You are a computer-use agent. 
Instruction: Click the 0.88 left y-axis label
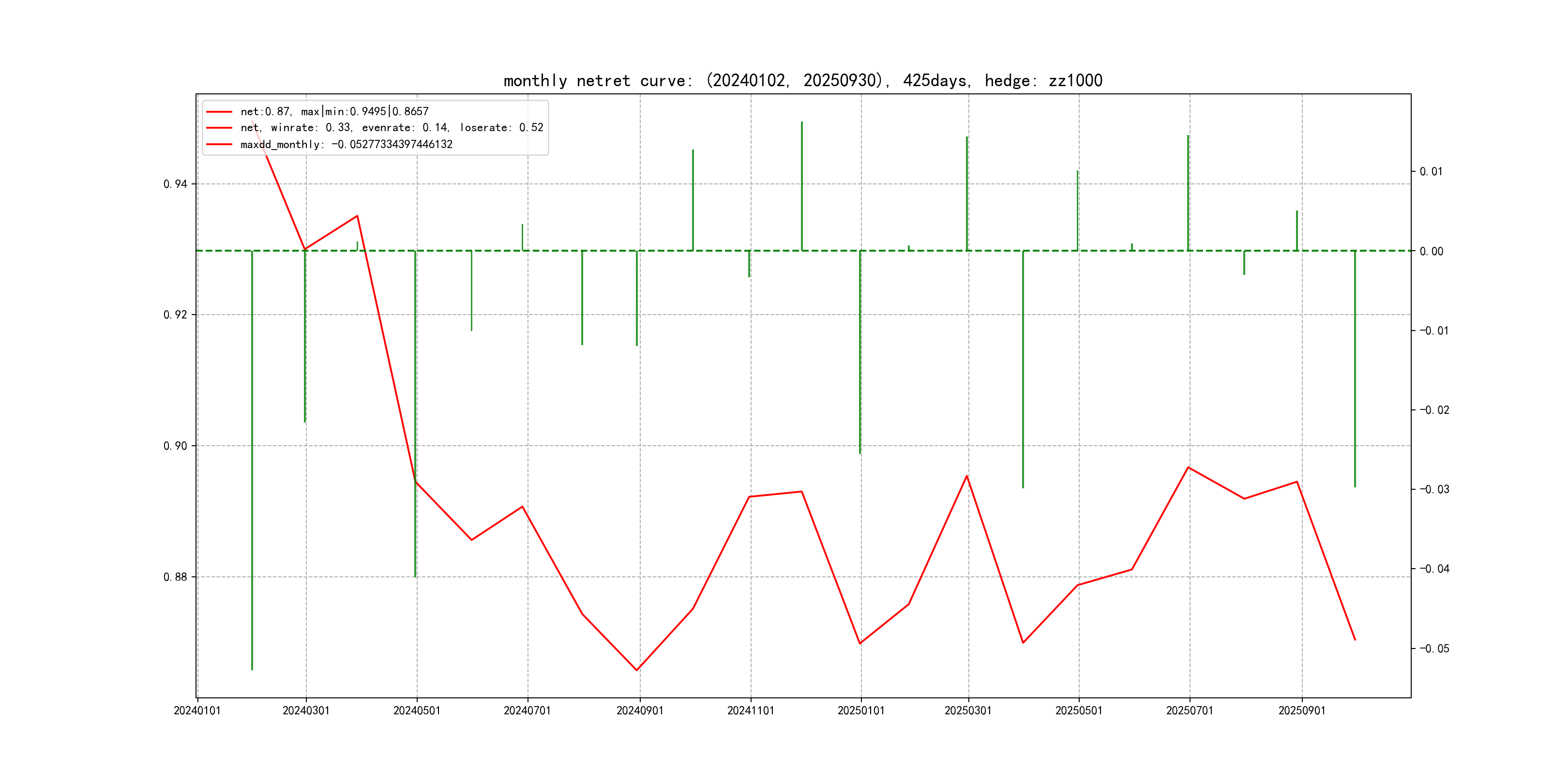[x=175, y=577]
